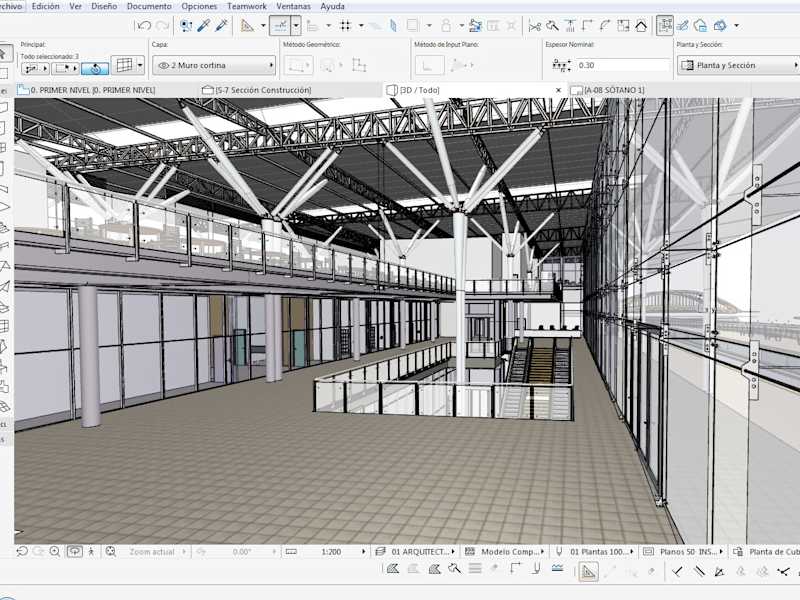Open the Muro cortina layer dropdown
This screenshot has width=800, height=600.
click(x=214, y=65)
